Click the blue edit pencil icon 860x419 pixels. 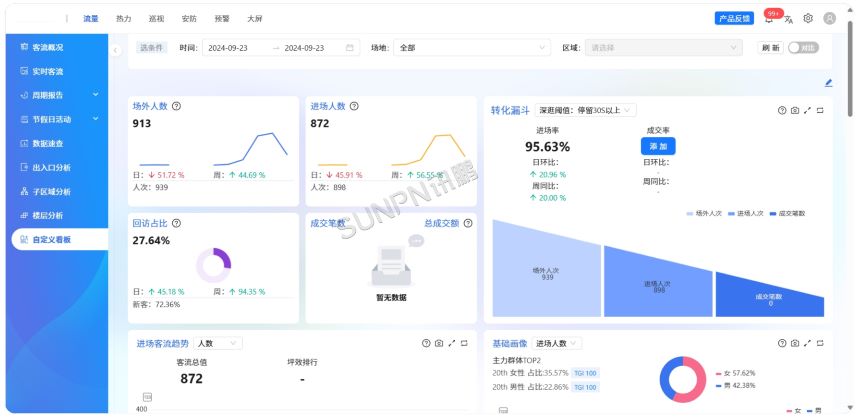tap(828, 83)
